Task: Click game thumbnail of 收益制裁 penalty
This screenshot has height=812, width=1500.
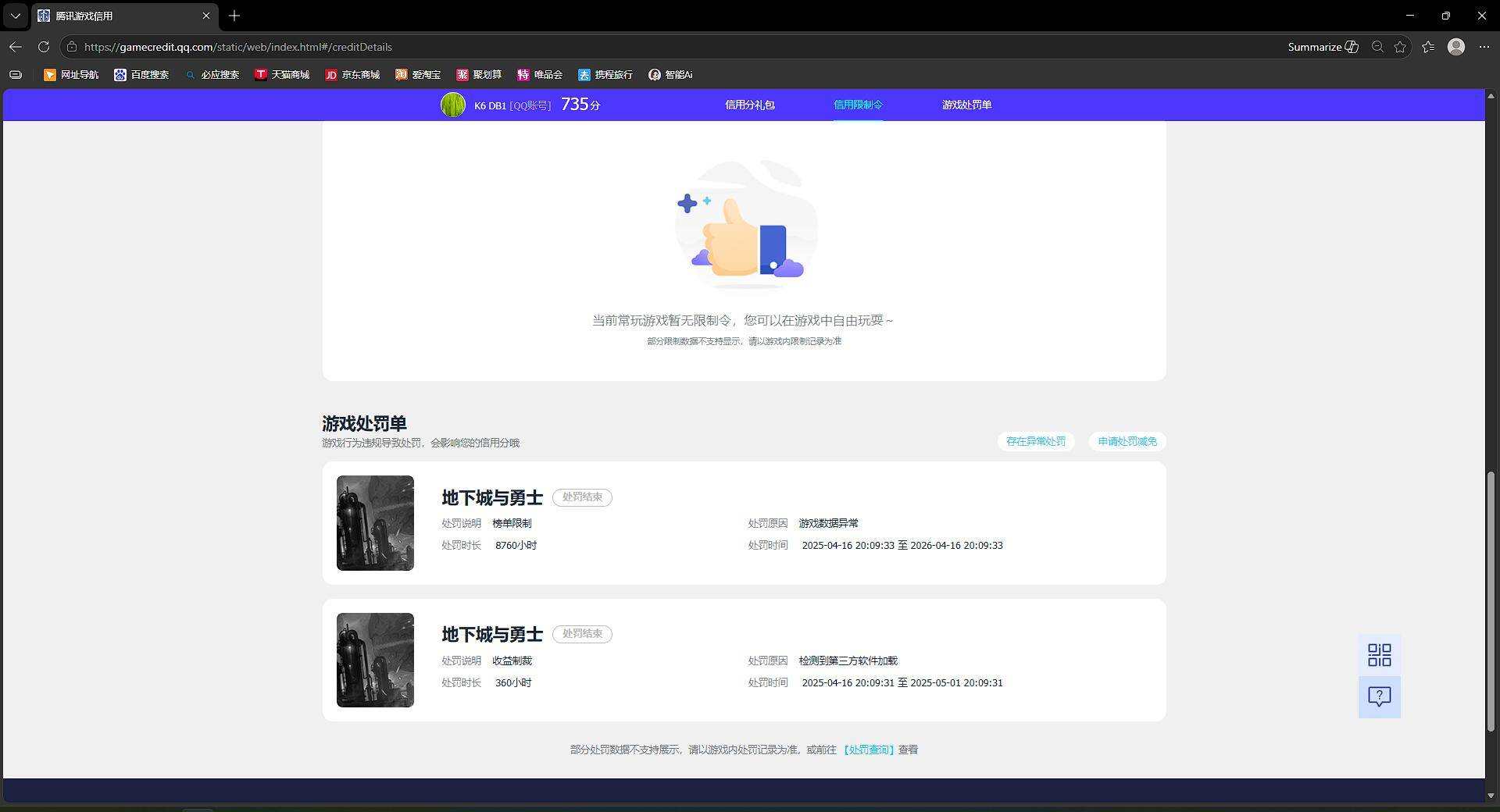Action: tap(375, 660)
